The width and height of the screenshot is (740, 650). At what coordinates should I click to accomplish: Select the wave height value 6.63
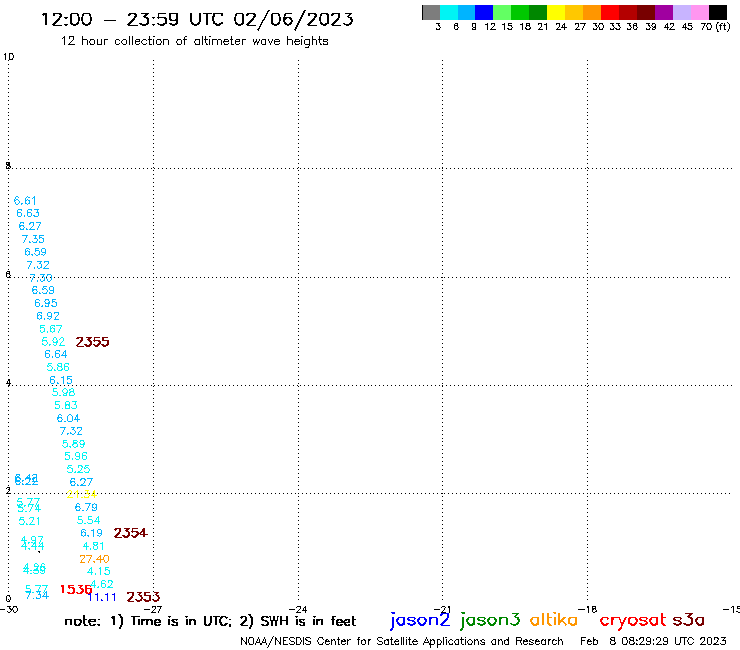pyautogui.click(x=28, y=213)
